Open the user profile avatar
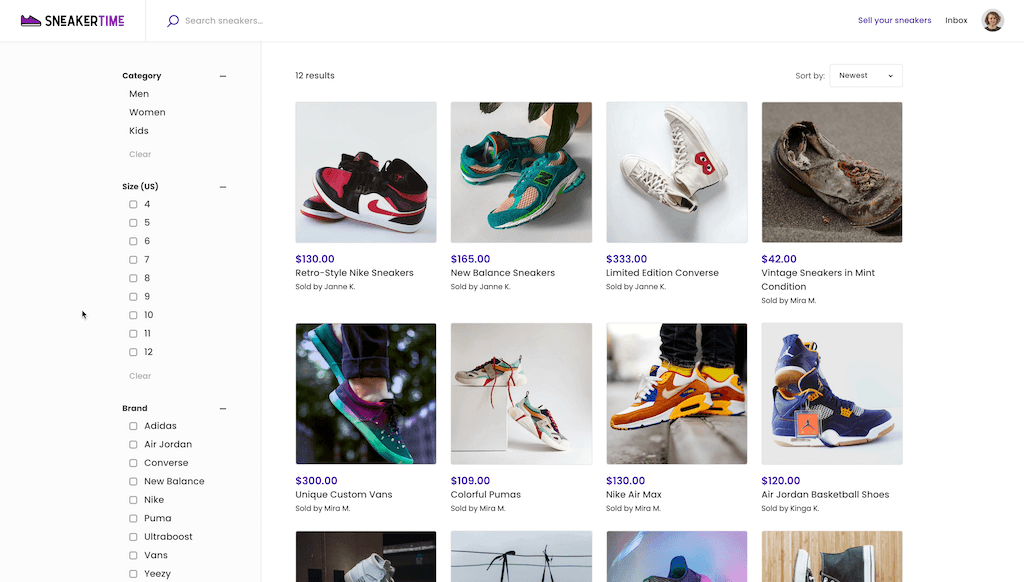Viewport: 1024px width, 582px height. pyautogui.click(x=992, y=20)
